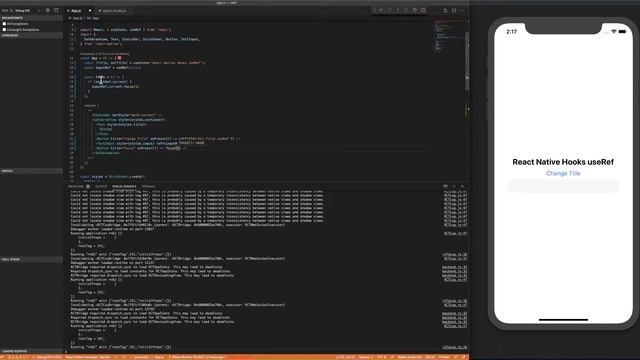Tap Change Title in the iPhone simulator

click(563, 173)
